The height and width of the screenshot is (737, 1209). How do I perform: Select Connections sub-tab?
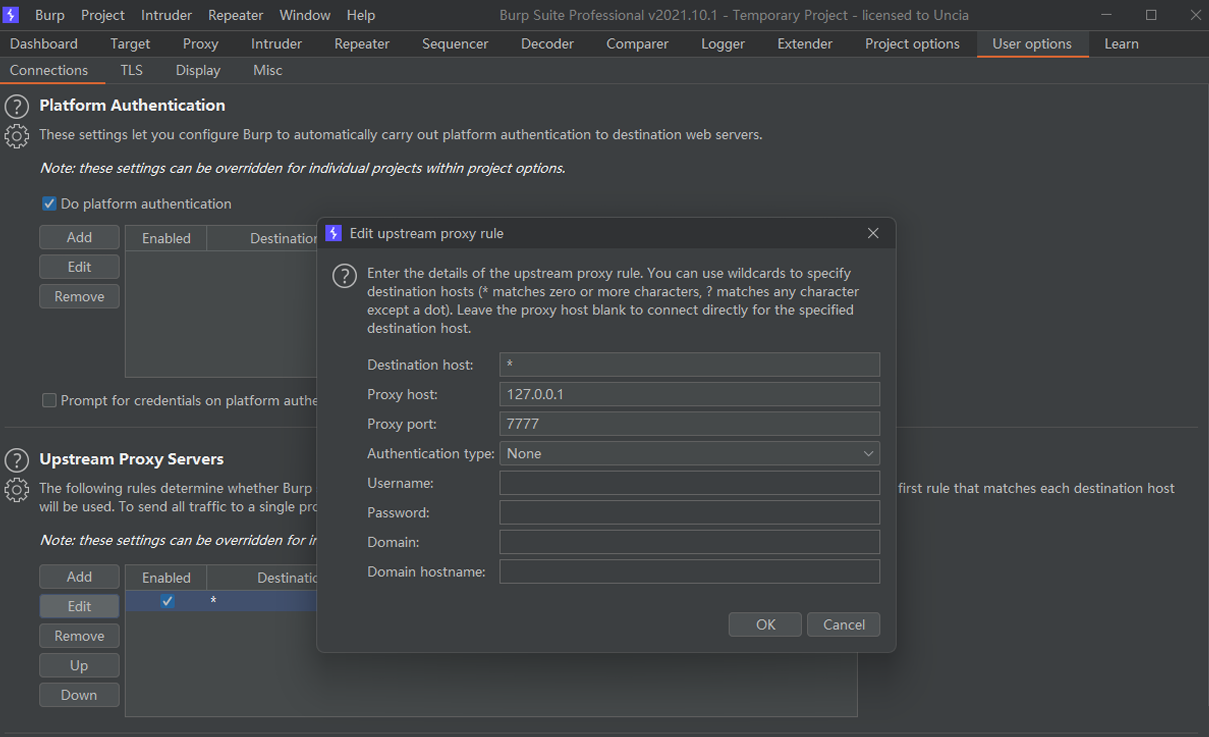pos(49,71)
